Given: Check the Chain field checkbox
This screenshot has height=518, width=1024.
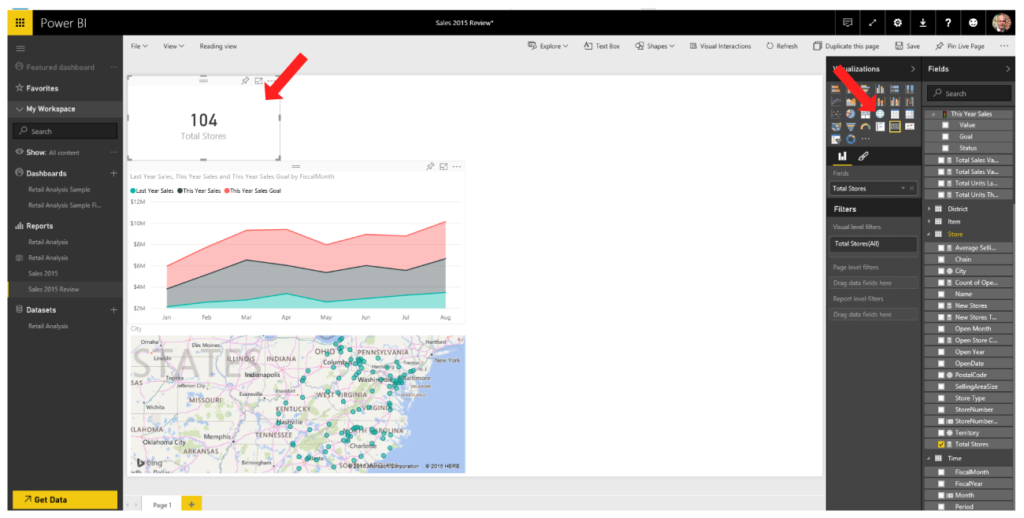Looking at the screenshot, I should [x=941, y=259].
